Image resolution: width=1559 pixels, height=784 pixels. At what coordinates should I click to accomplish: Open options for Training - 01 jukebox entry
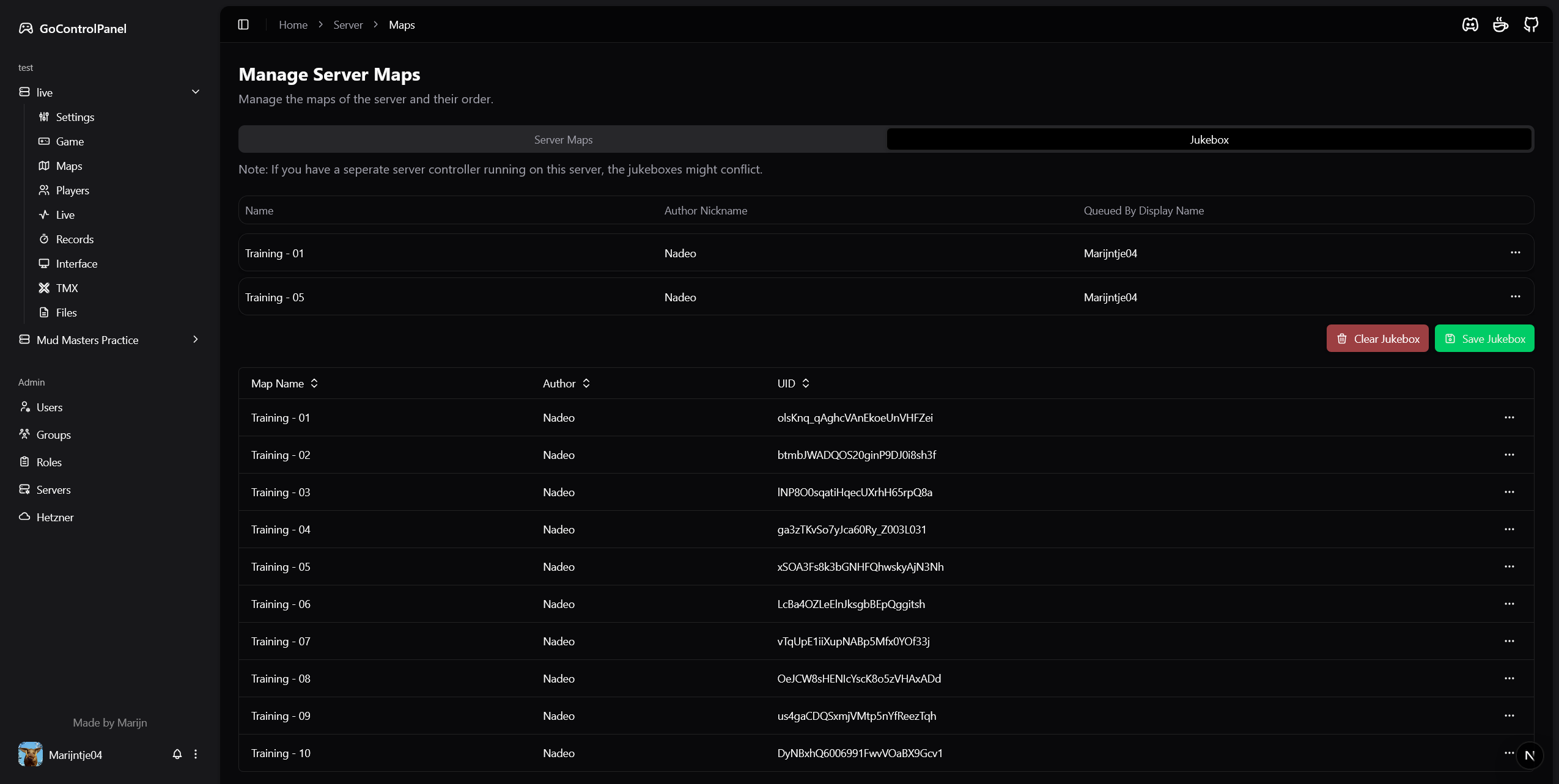pyautogui.click(x=1515, y=253)
